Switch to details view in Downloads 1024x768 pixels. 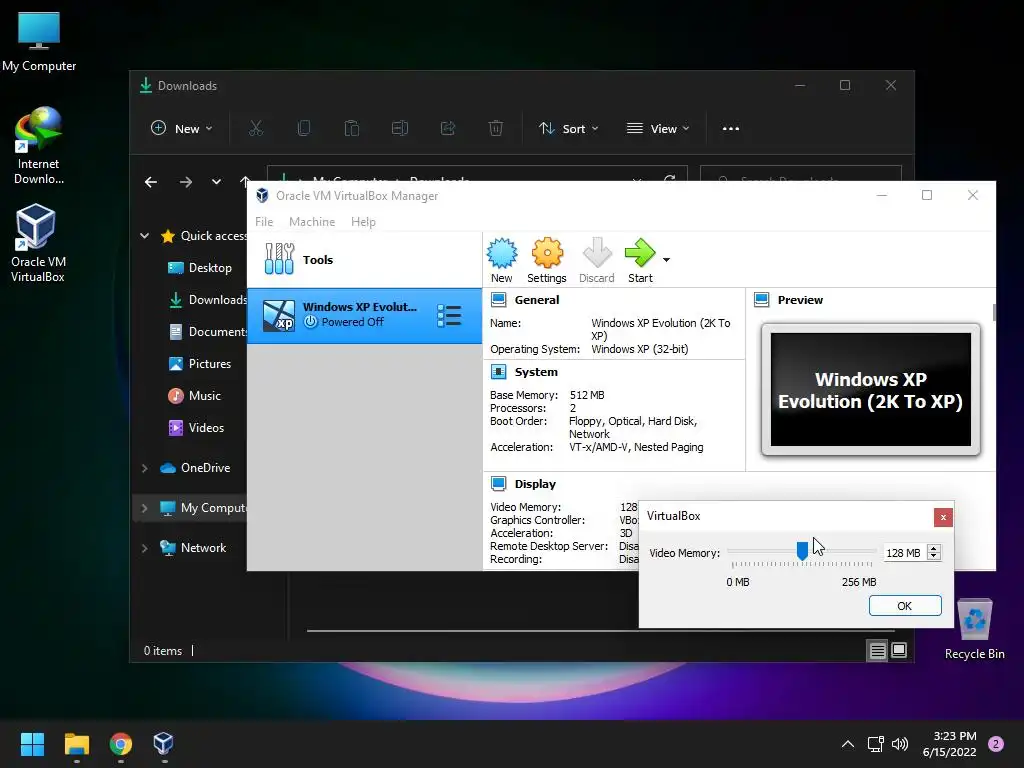pos(877,650)
